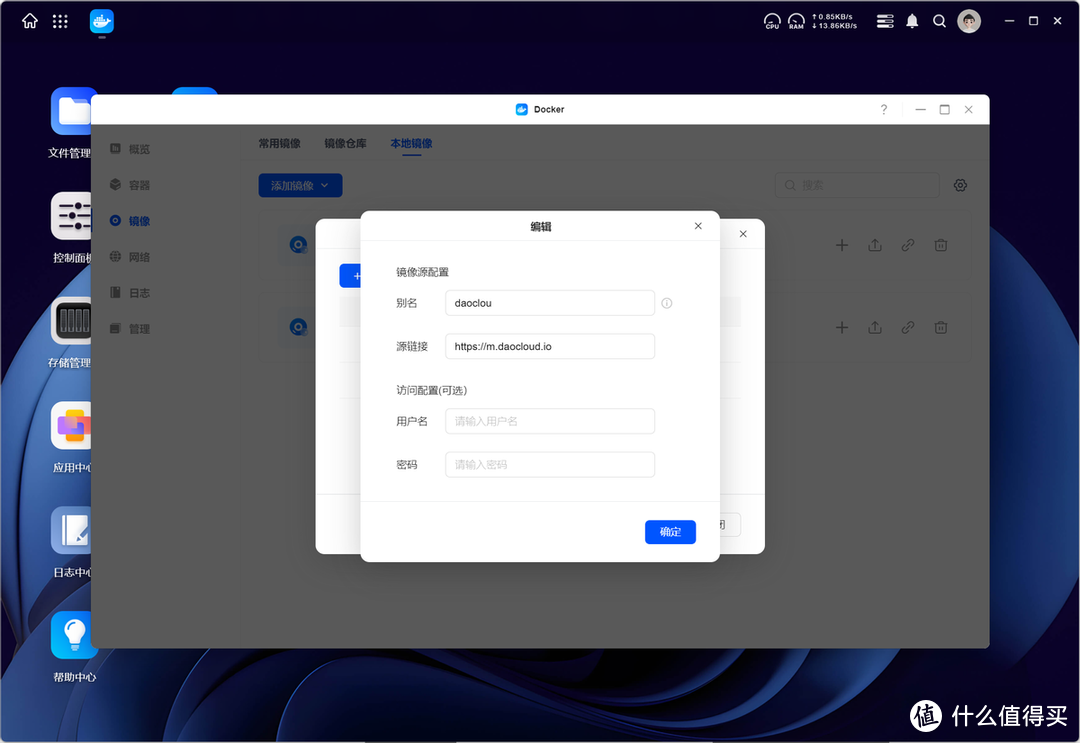The height and width of the screenshot is (743, 1080).
Task: Copy the image link via chain icon
Action: [x=907, y=245]
